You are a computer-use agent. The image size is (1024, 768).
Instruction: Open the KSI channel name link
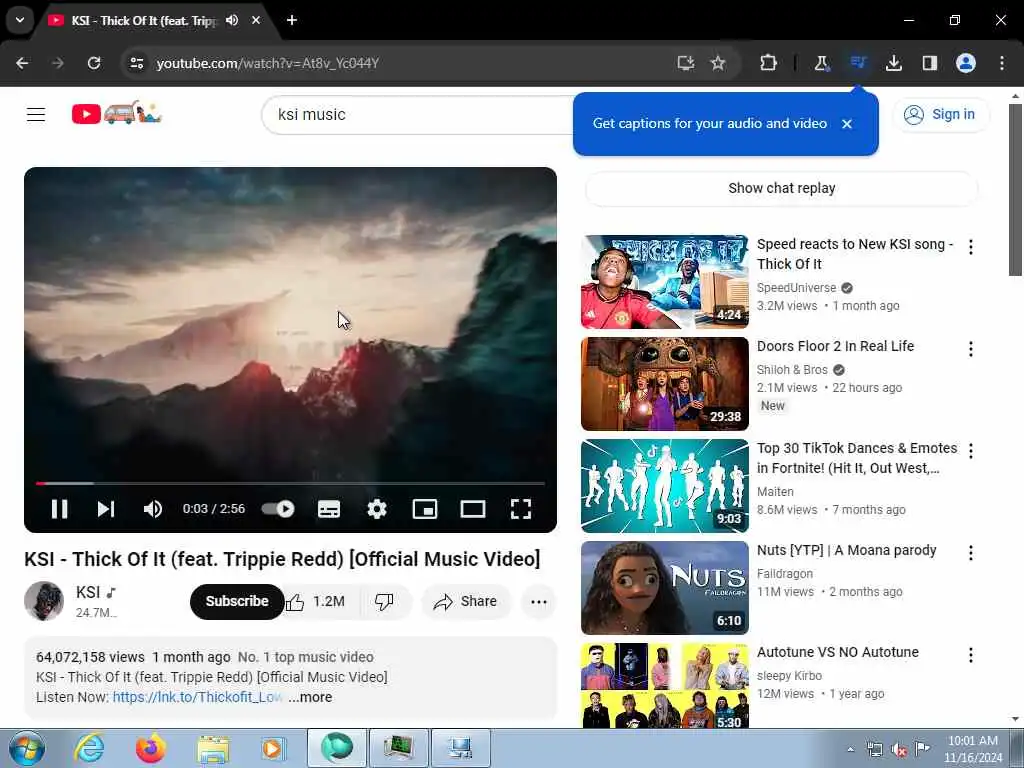[x=88, y=592]
